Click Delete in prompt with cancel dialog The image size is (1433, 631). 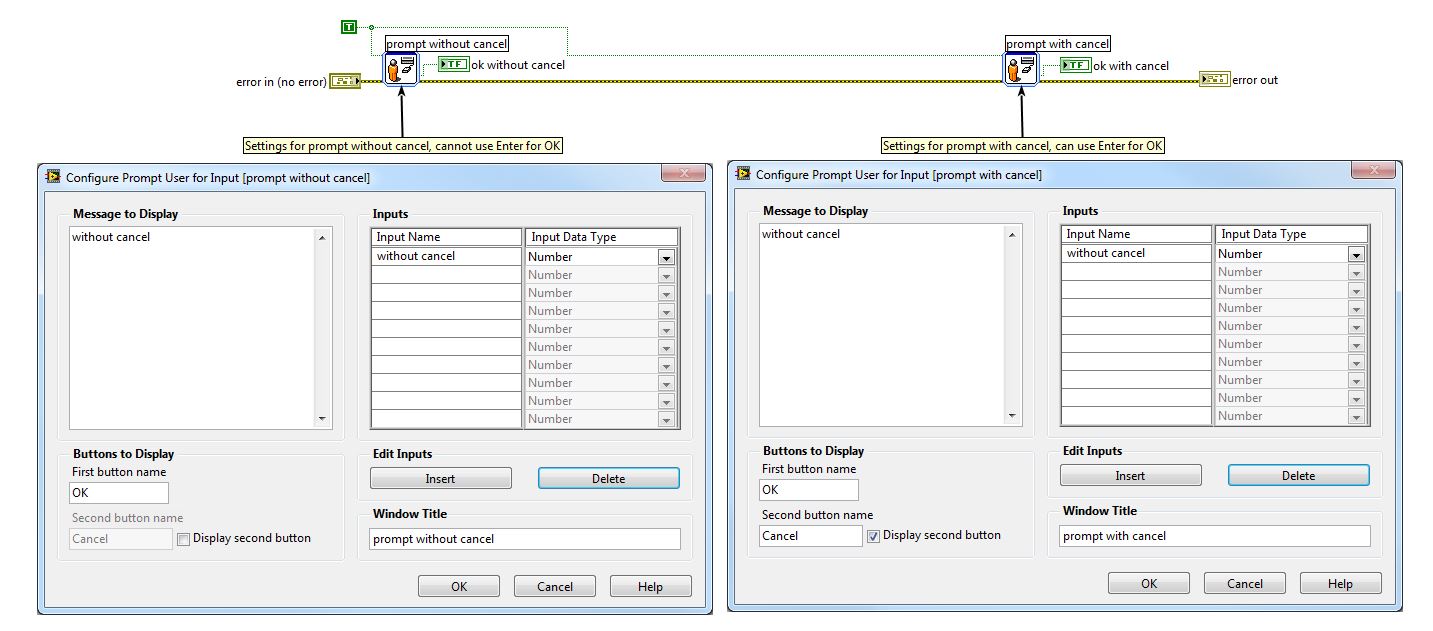point(1299,475)
